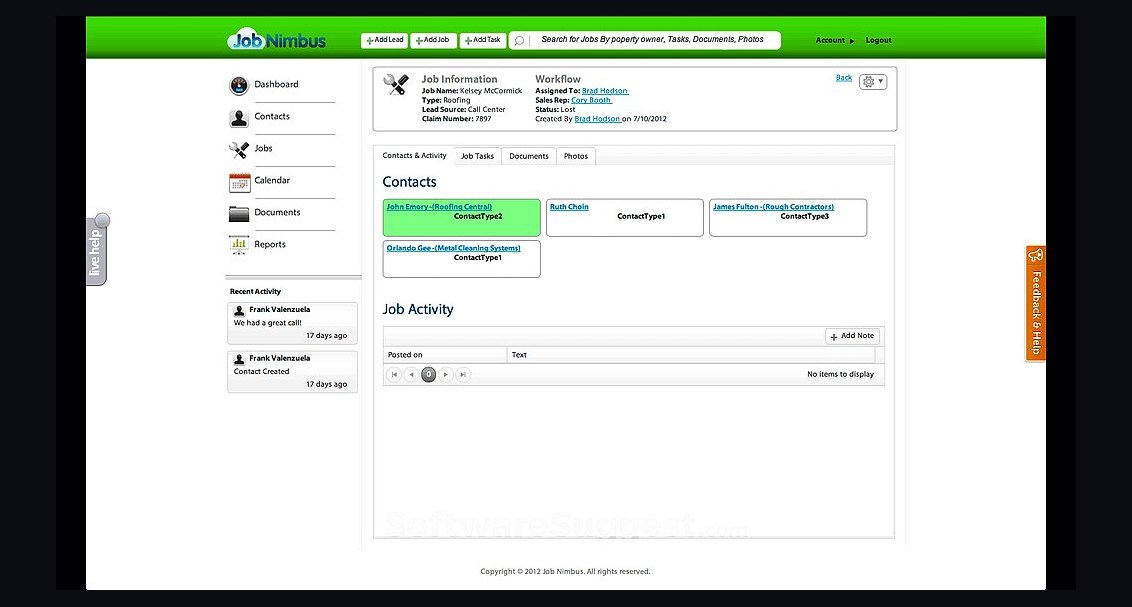Image resolution: width=1132 pixels, height=607 pixels.
Task: Open the Feedback & Help side tab
Action: [x=1035, y=304]
